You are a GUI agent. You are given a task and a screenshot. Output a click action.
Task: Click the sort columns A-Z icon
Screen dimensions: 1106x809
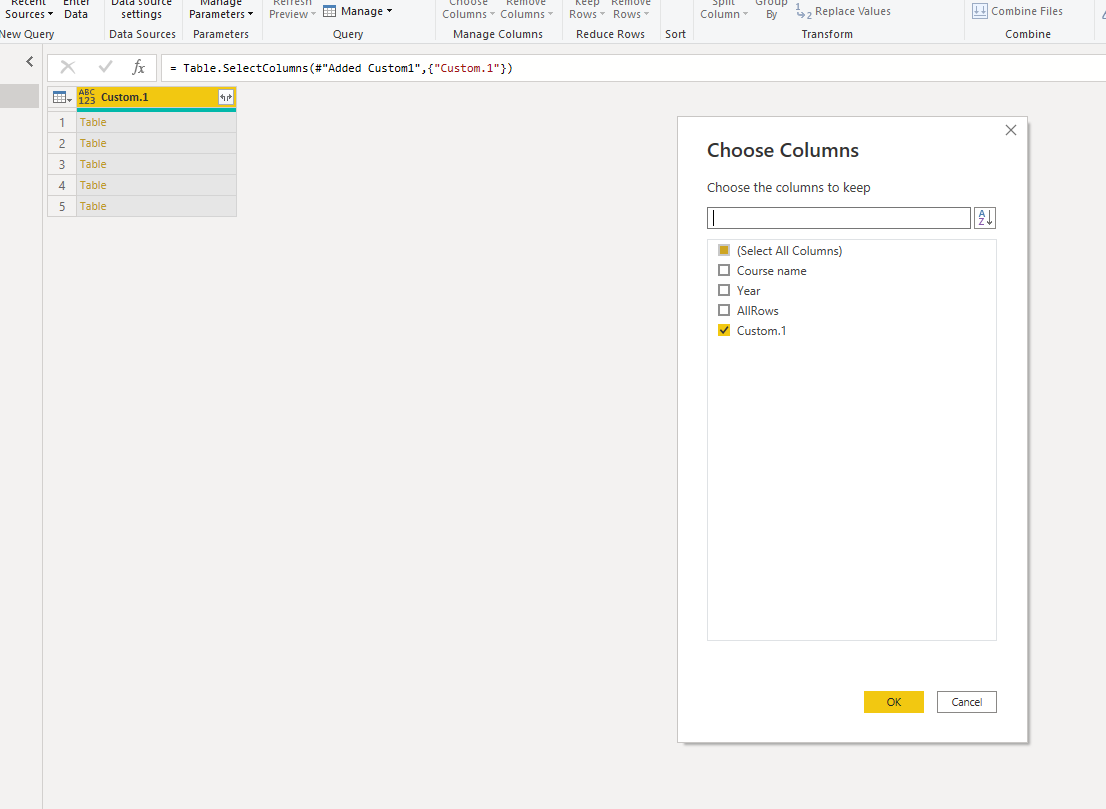(x=985, y=218)
